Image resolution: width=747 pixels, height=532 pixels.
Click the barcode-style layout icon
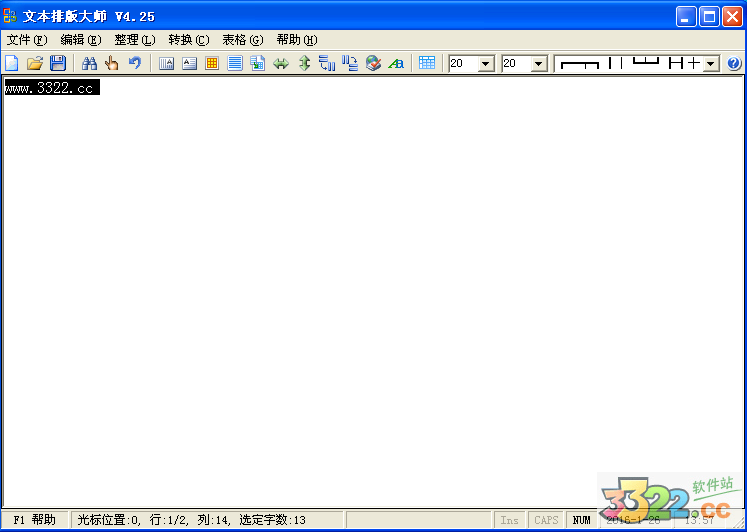[x=166, y=63]
